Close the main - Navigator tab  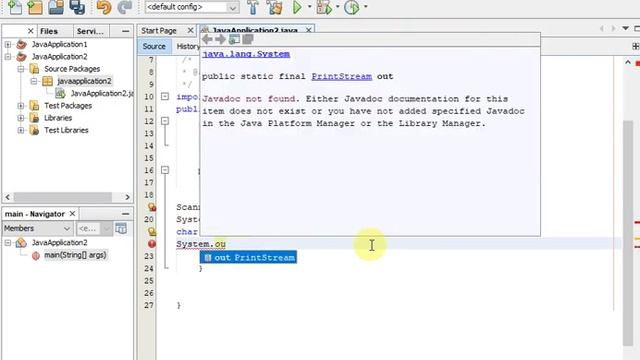pos(72,213)
